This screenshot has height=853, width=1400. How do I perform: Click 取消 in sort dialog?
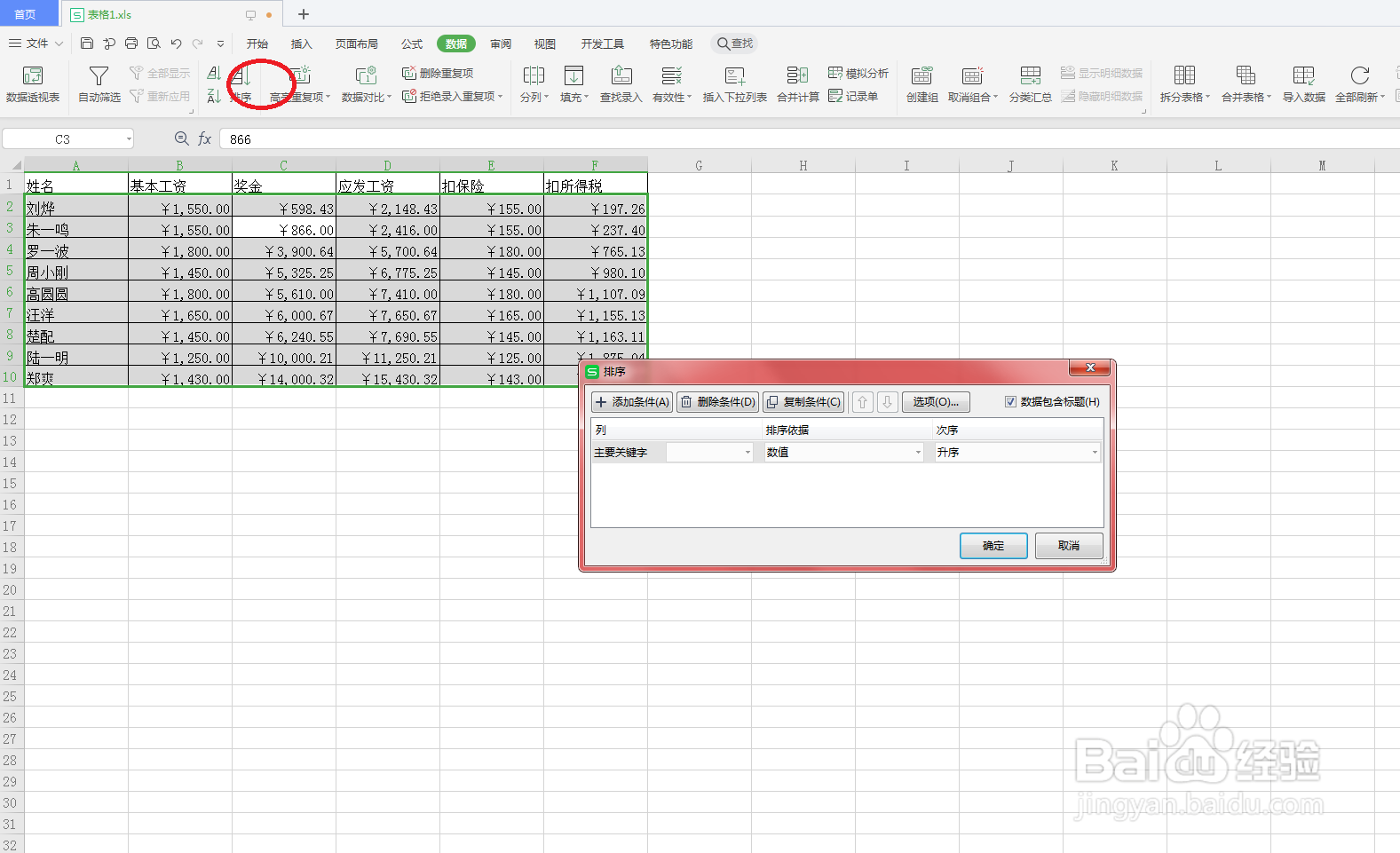(x=1069, y=546)
